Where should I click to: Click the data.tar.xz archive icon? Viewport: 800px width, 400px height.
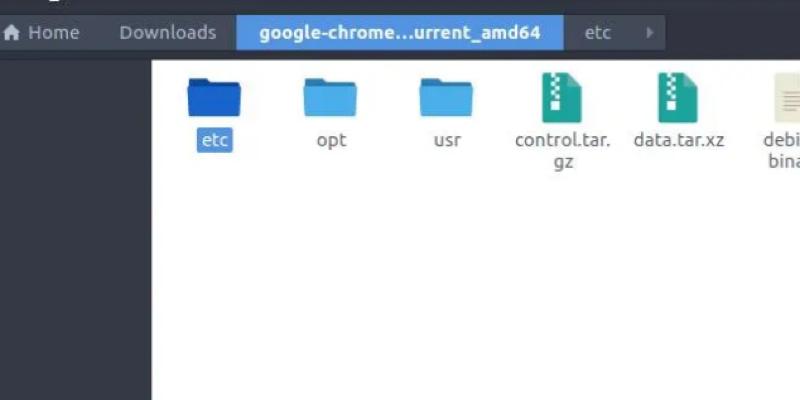point(678,97)
